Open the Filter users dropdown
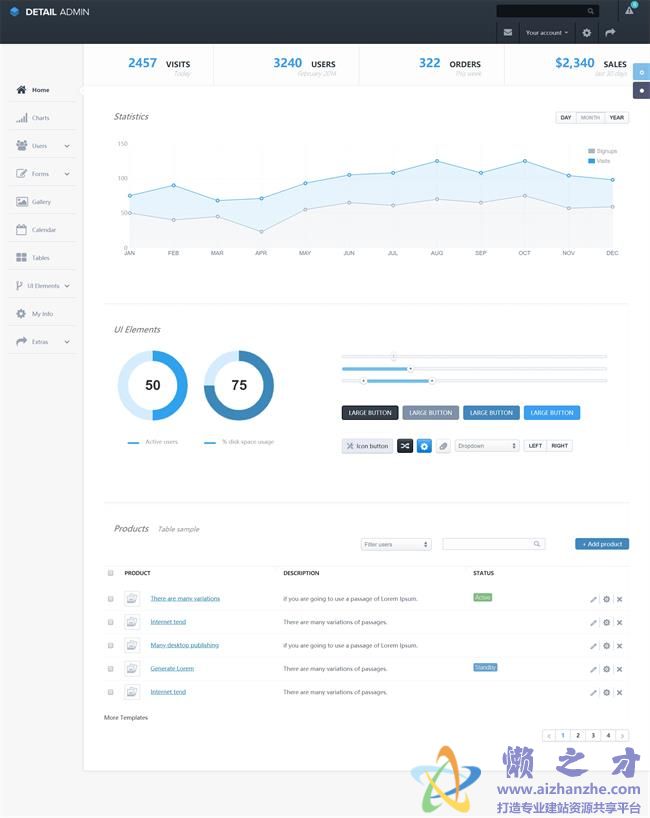650x818 pixels. (396, 545)
